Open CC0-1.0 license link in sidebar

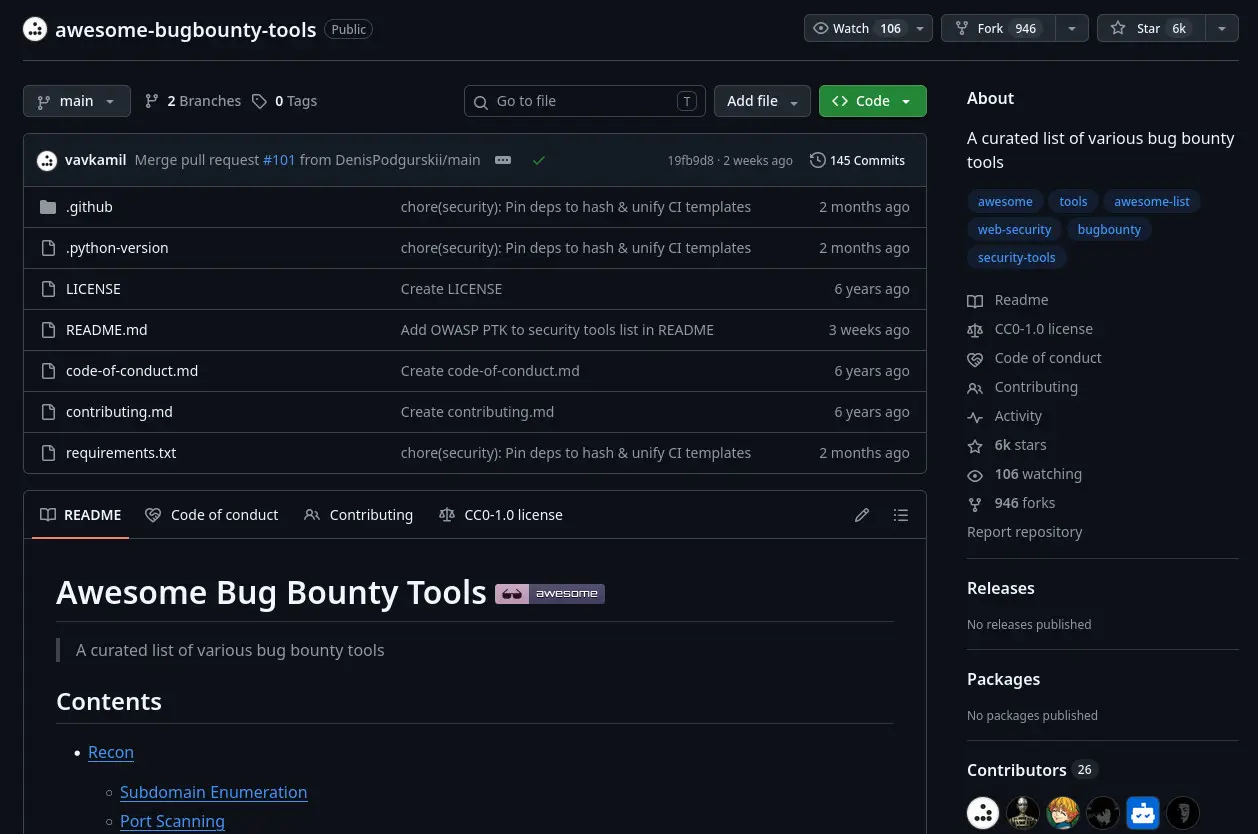tap(1030, 329)
